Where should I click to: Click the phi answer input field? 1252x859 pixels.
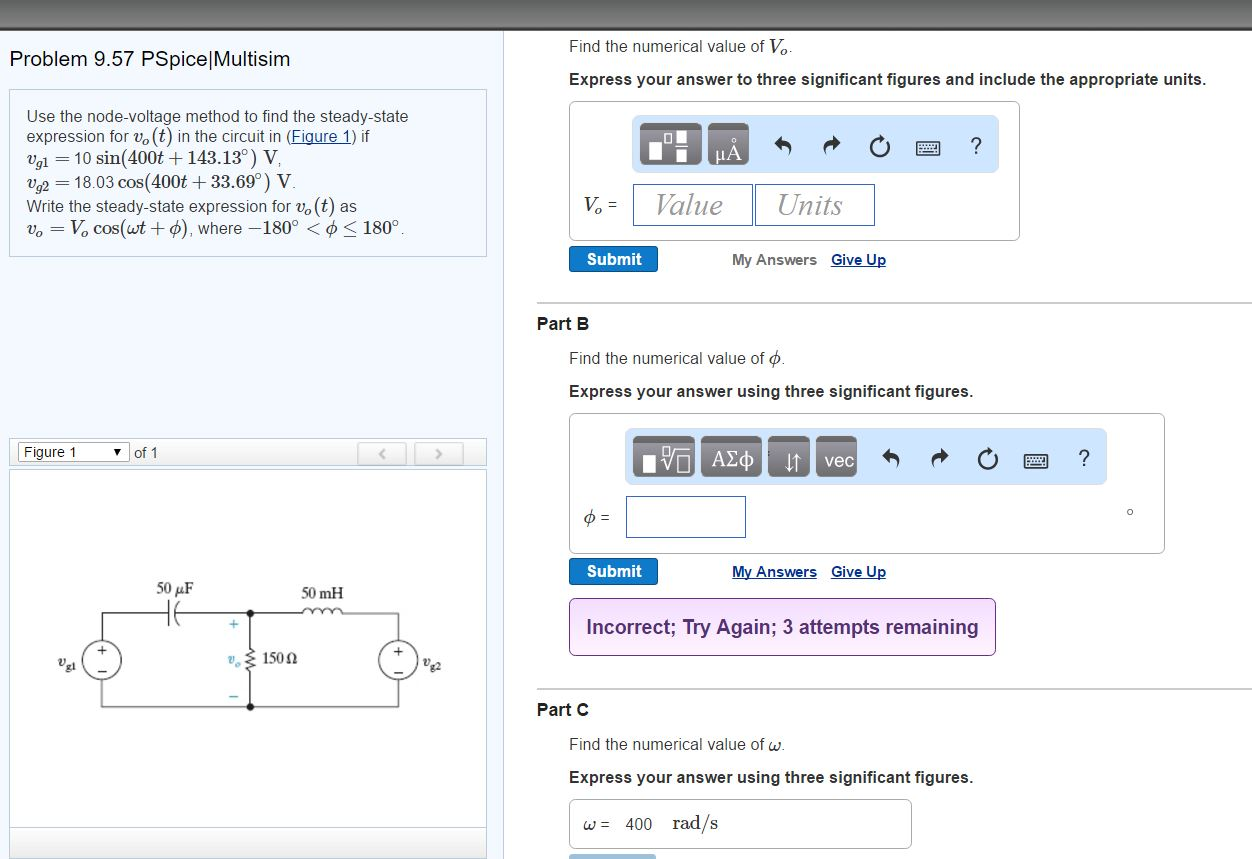685,516
